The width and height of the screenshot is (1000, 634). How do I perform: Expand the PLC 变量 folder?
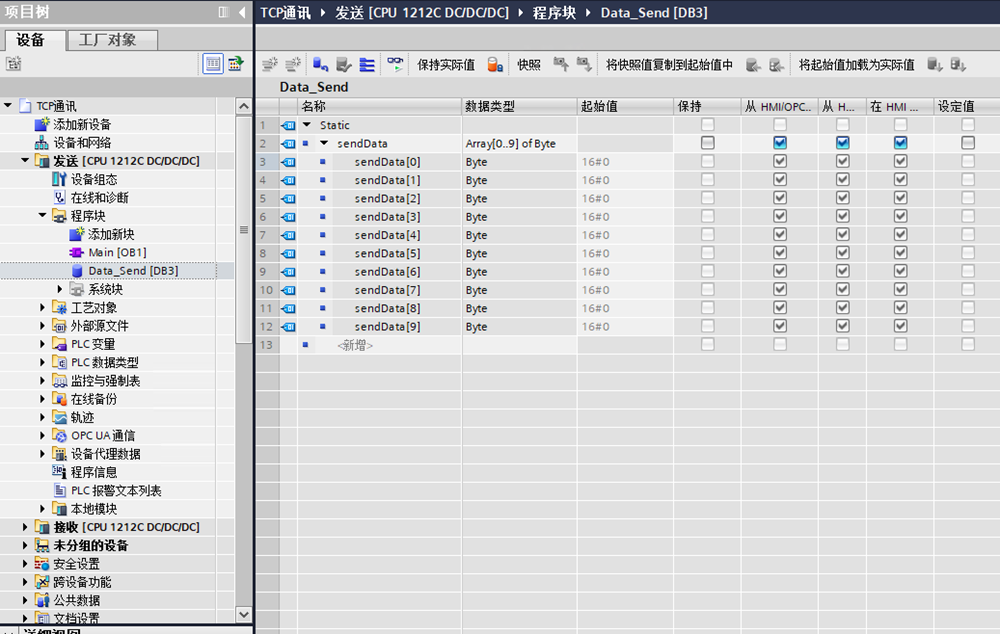point(42,344)
